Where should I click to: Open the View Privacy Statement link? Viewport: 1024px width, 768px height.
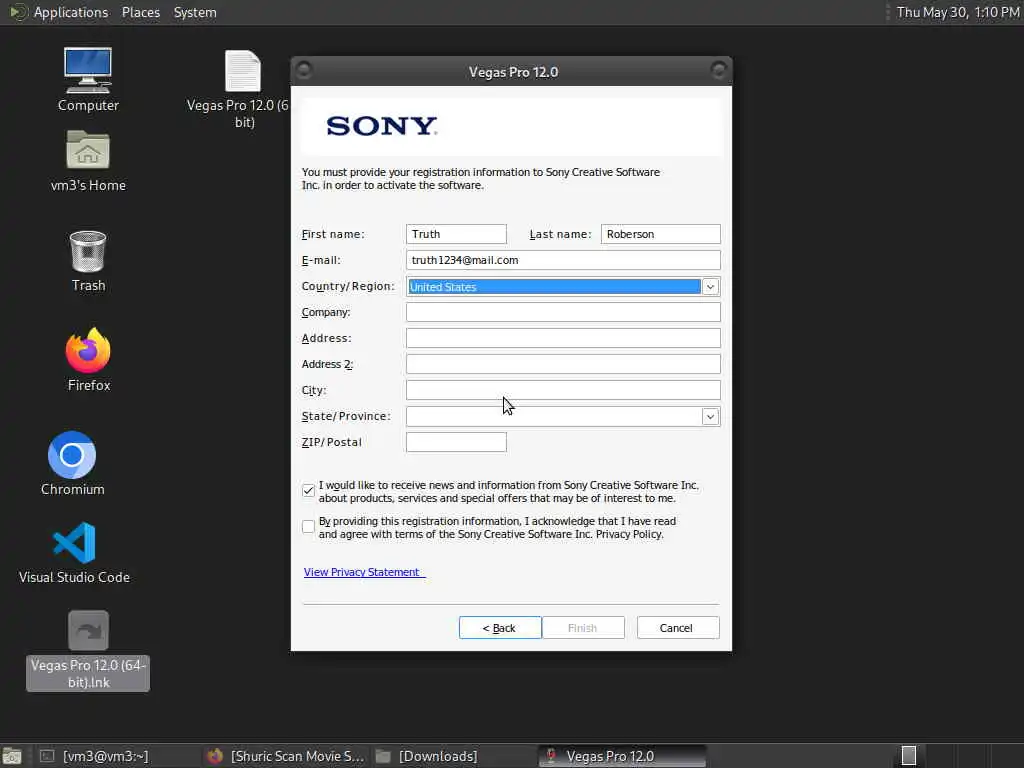pos(363,572)
